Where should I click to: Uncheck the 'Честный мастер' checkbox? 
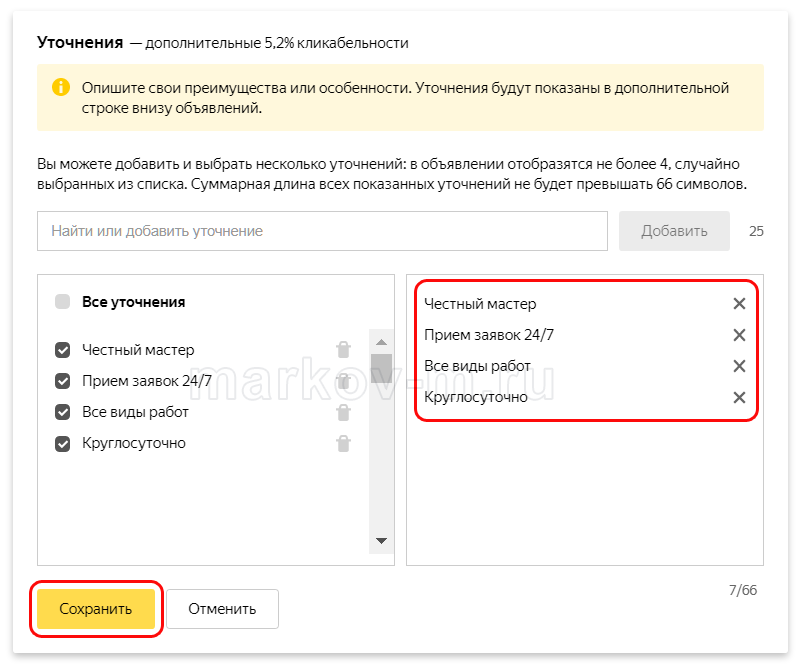click(x=63, y=350)
